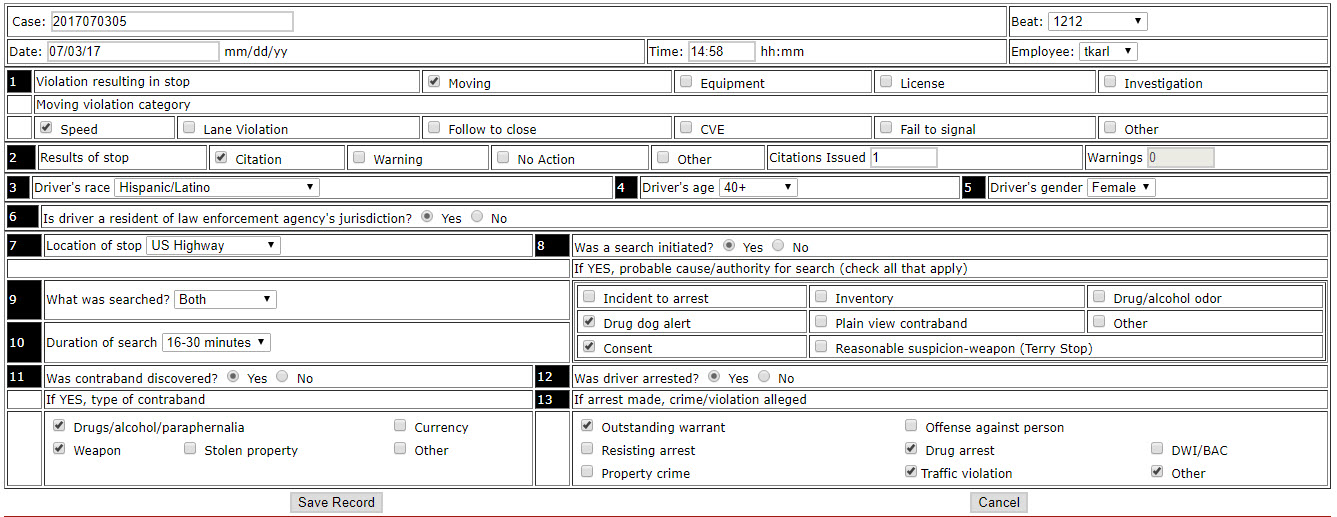Tick the Warning result checkbox

coord(360,158)
